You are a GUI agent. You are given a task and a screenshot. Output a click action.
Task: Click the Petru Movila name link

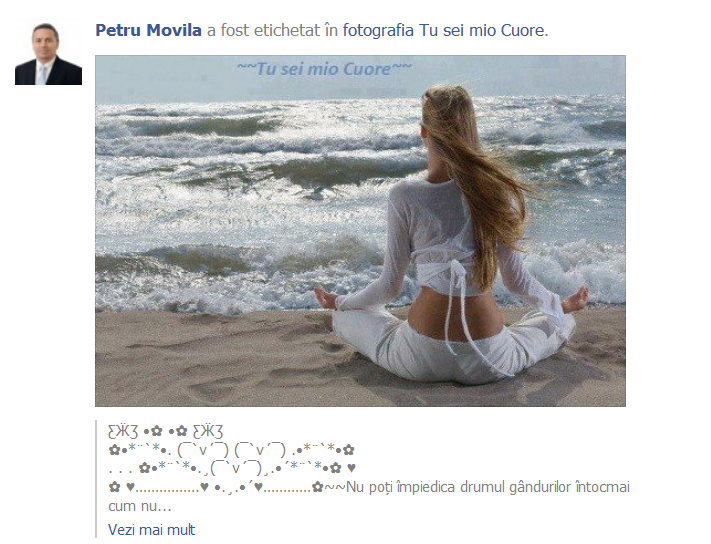coord(148,30)
